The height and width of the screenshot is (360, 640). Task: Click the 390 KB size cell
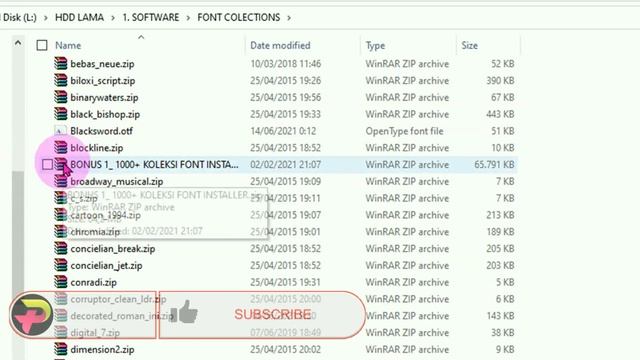(500, 81)
